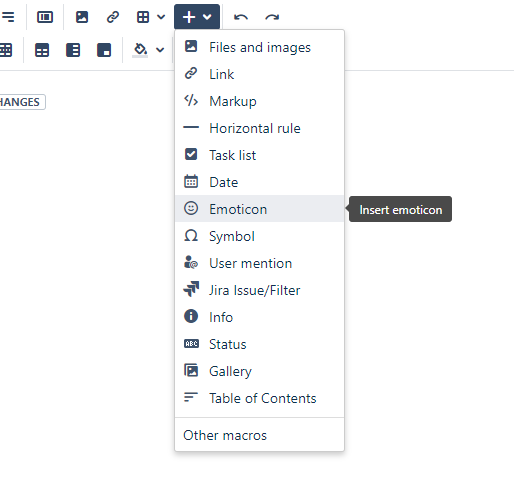Click the table cell highlight icon

click(104, 50)
